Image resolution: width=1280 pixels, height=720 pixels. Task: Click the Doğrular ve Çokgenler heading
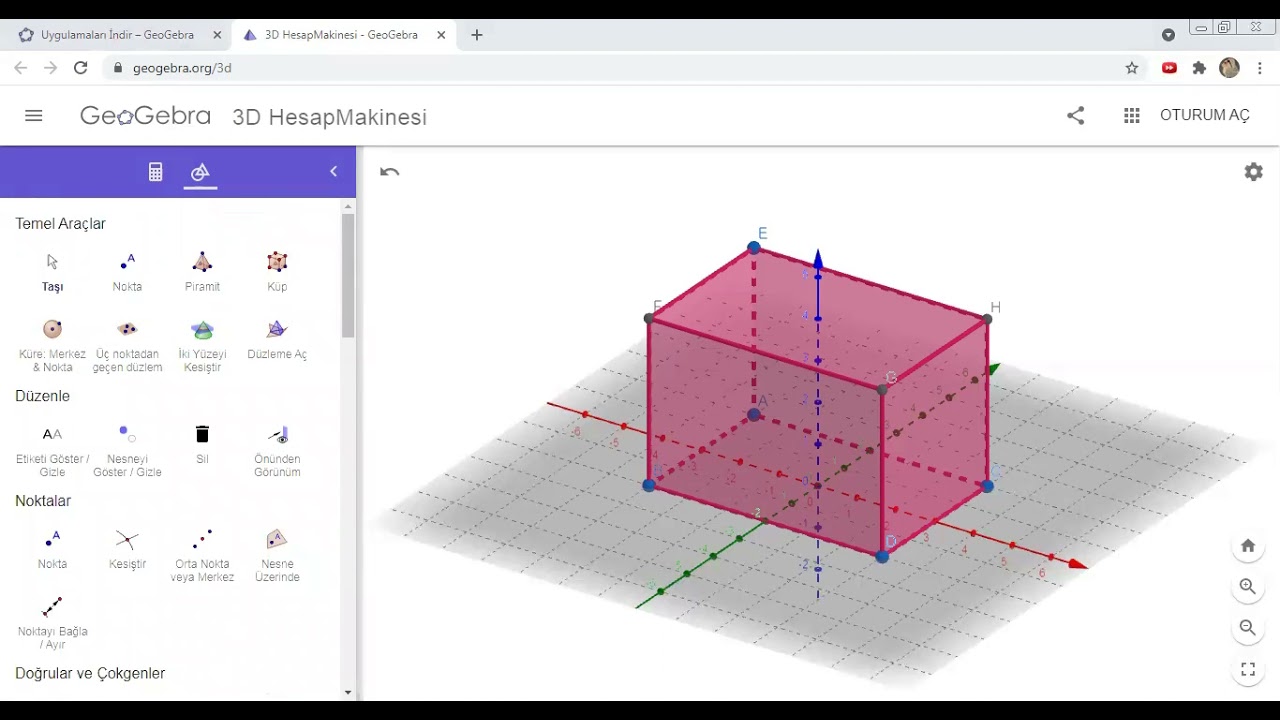click(90, 674)
